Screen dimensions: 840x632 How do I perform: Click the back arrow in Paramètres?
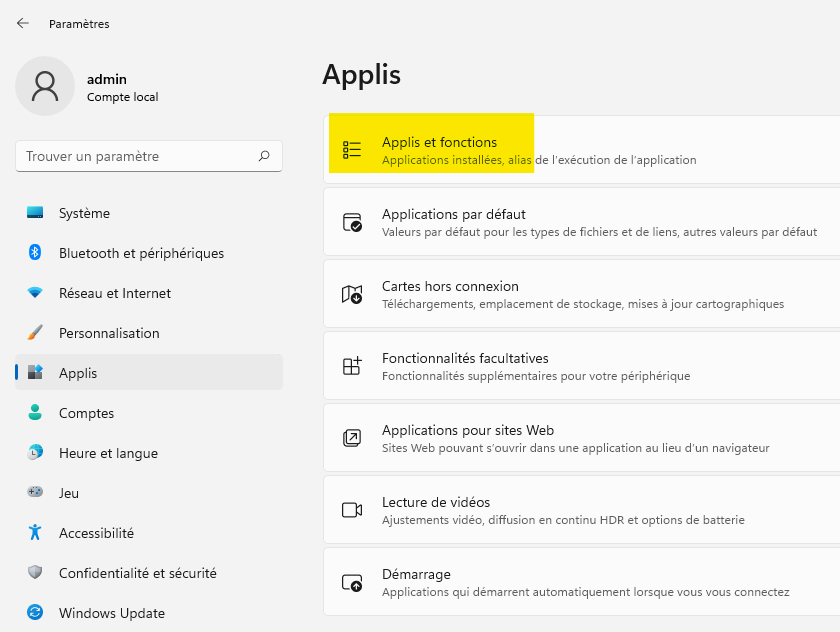tap(23, 23)
